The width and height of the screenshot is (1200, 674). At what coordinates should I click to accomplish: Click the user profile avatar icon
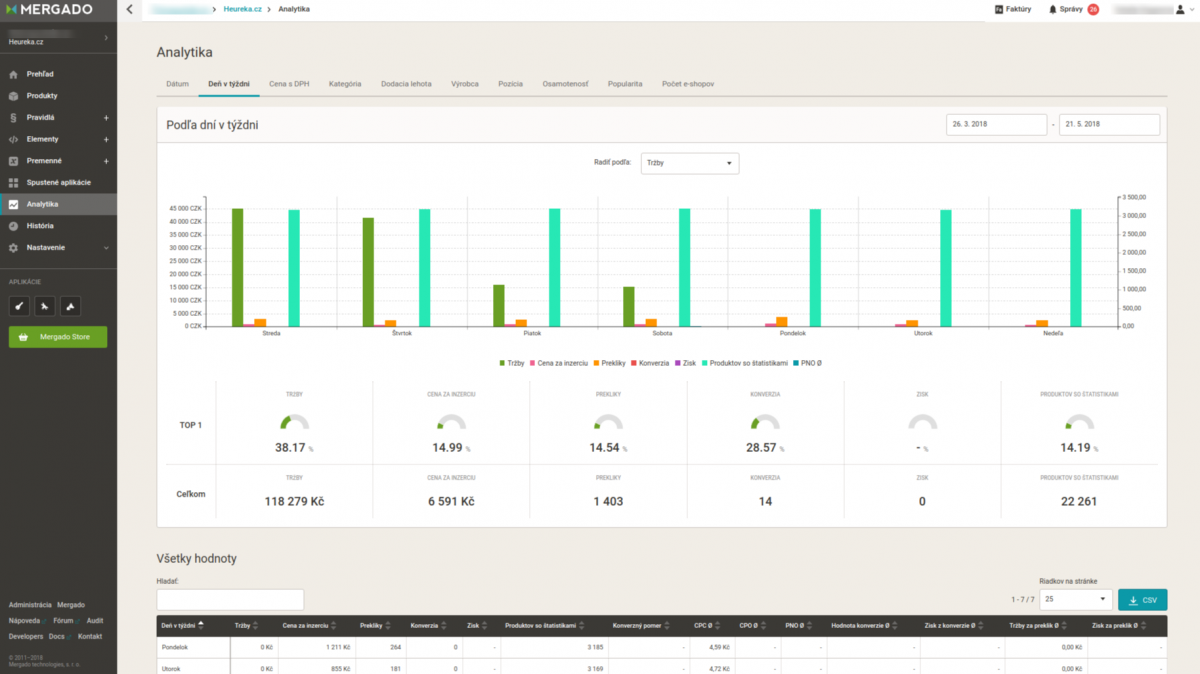point(1179,9)
